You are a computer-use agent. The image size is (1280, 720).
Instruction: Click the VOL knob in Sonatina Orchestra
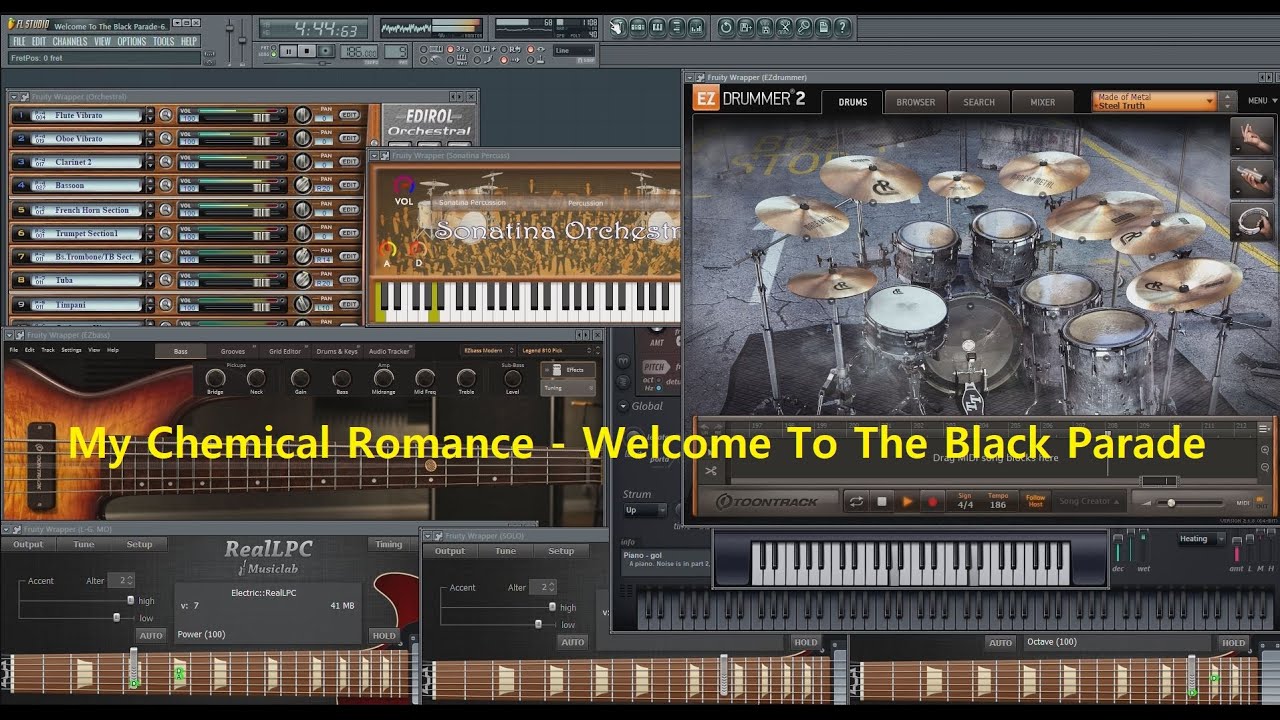click(x=403, y=185)
